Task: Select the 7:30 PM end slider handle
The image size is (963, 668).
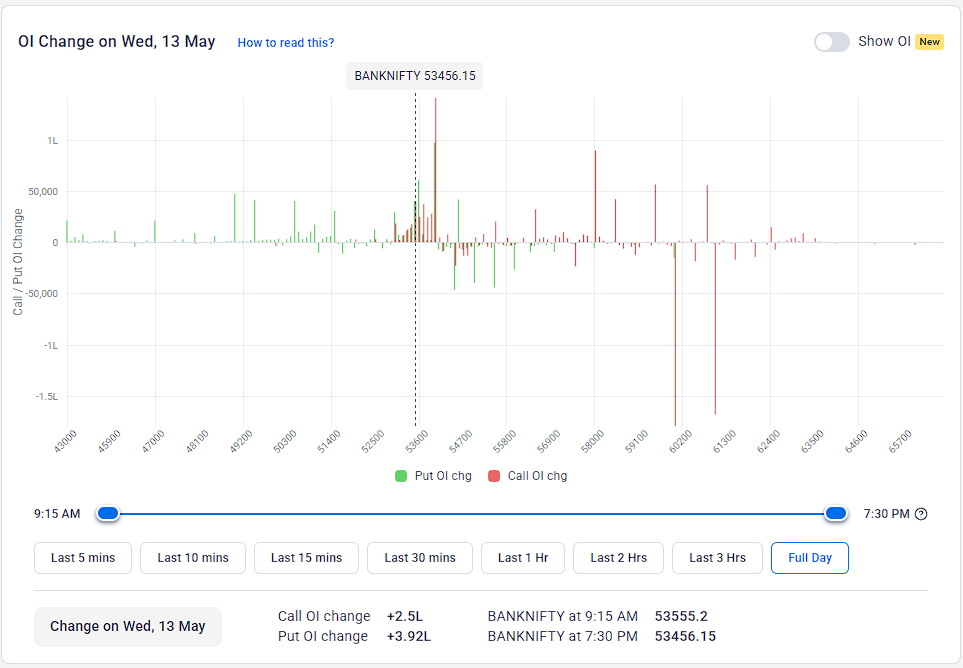Action: point(835,513)
